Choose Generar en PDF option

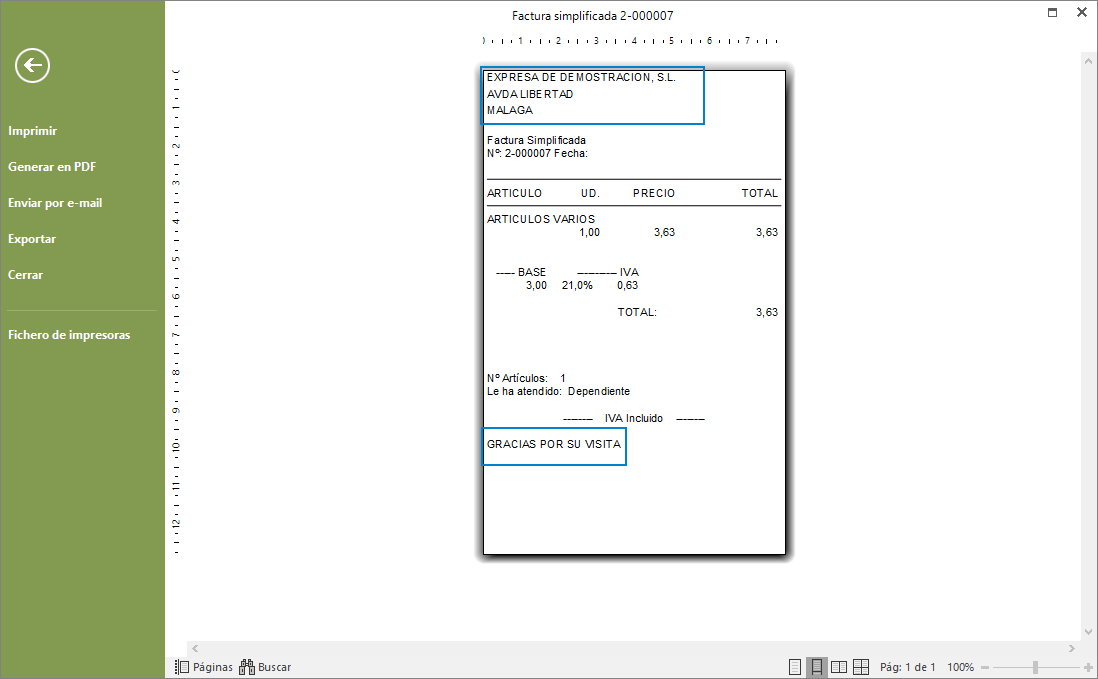tap(52, 167)
